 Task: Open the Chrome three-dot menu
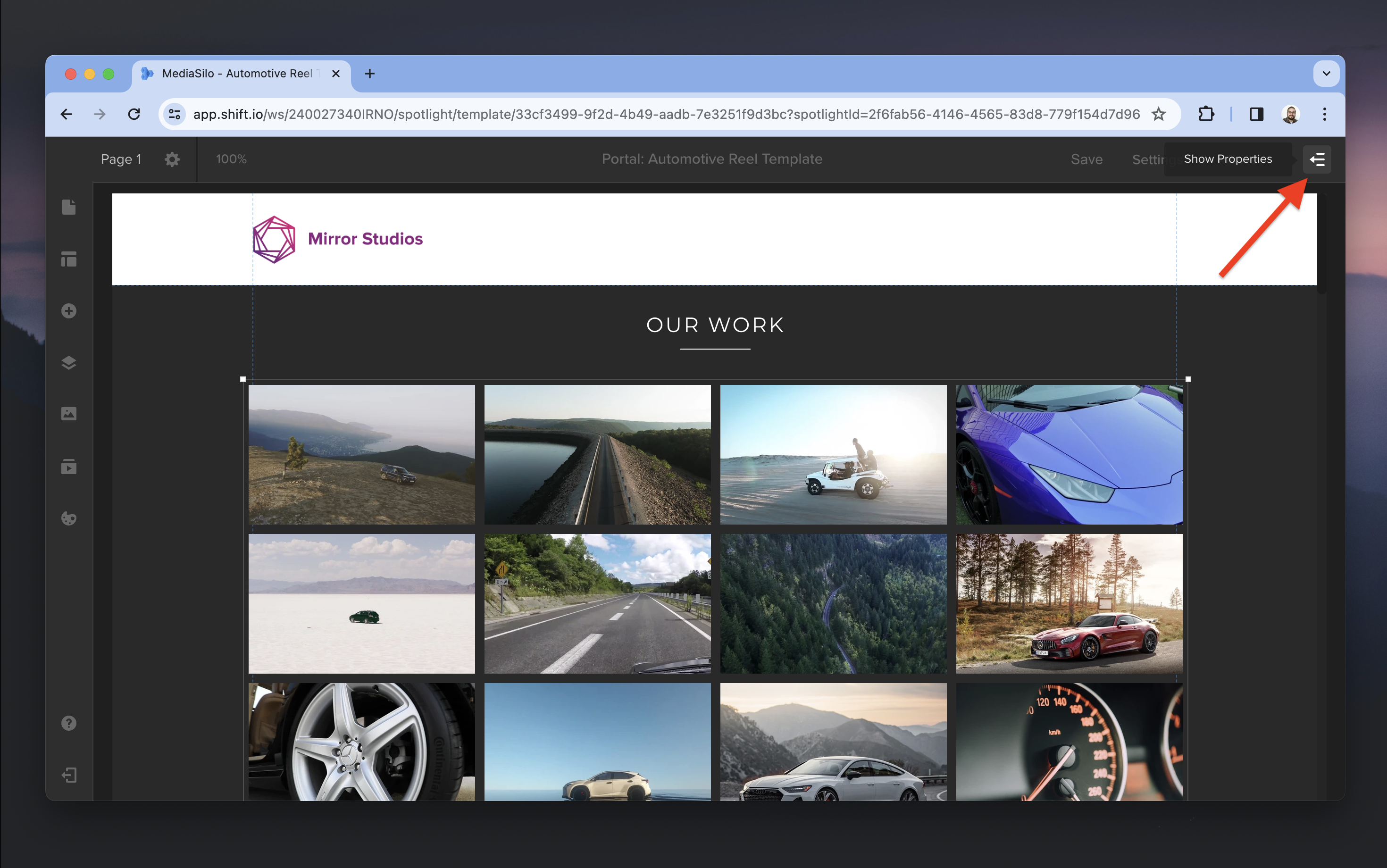(1324, 114)
